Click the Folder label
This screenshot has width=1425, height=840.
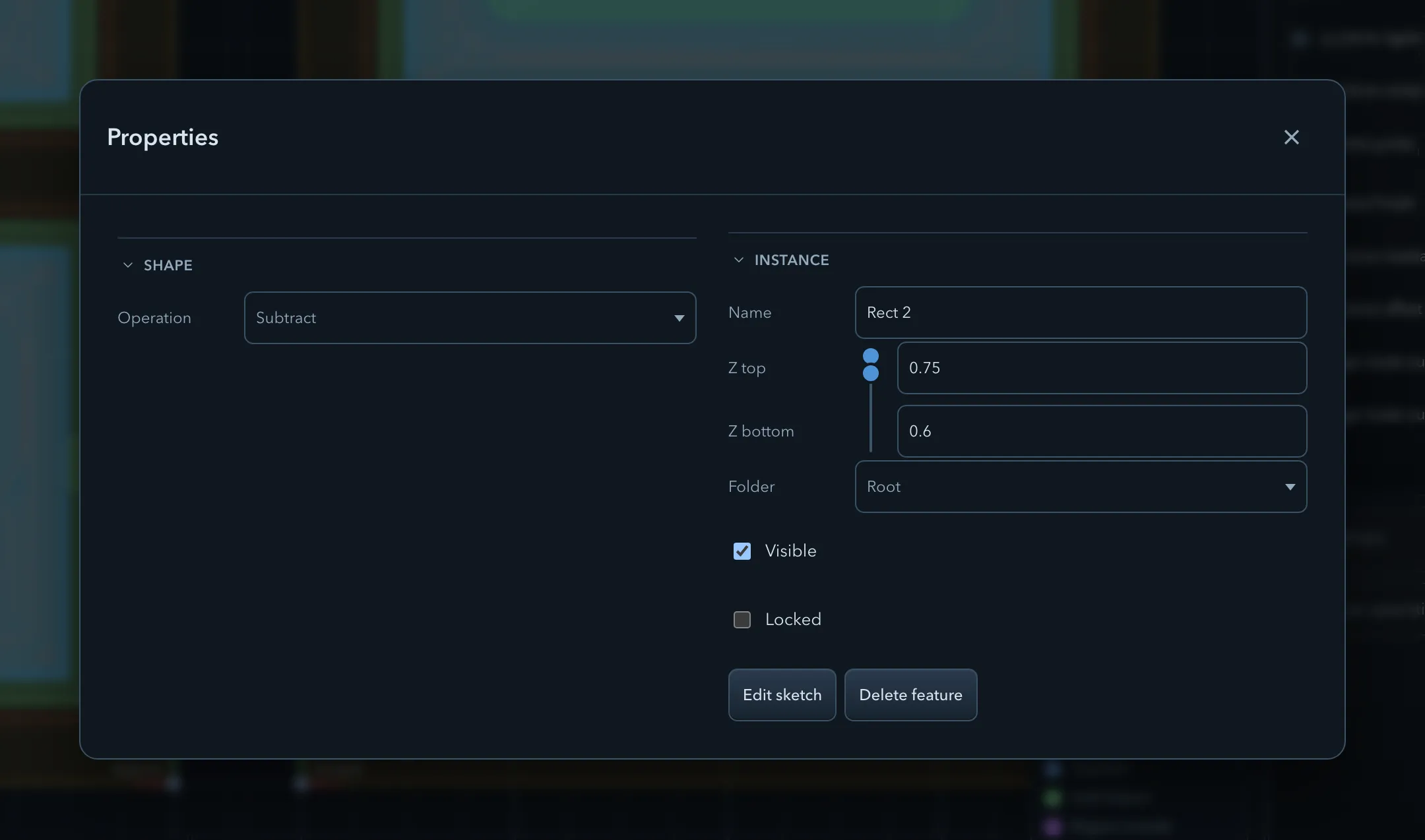coord(751,487)
